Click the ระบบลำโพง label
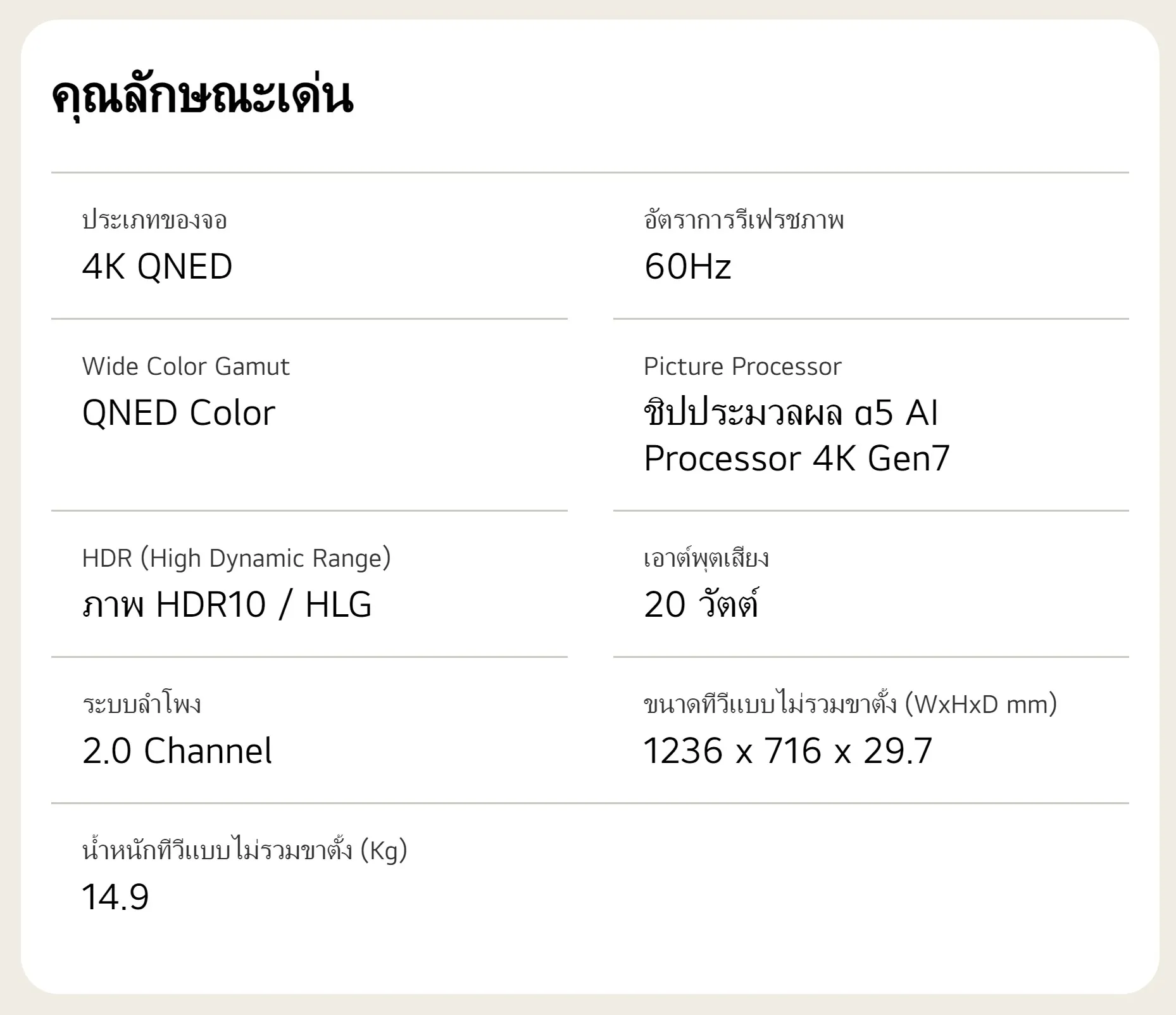Screen dimensions: 1176x1015 coord(142,705)
